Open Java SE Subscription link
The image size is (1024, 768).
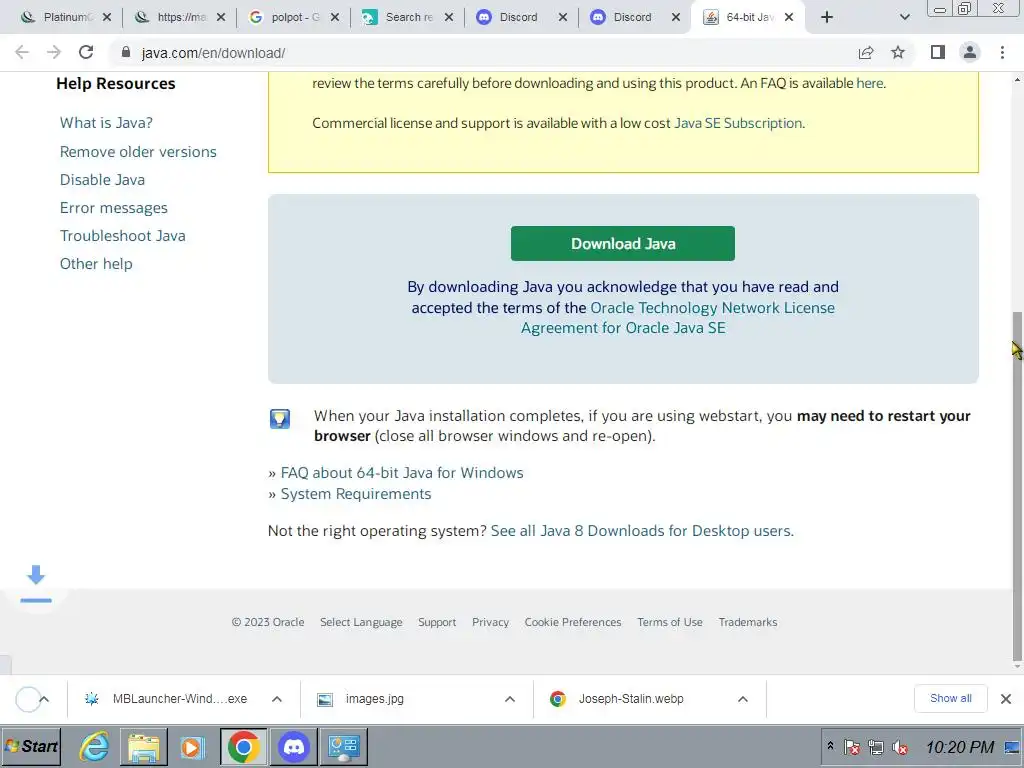(x=738, y=123)
